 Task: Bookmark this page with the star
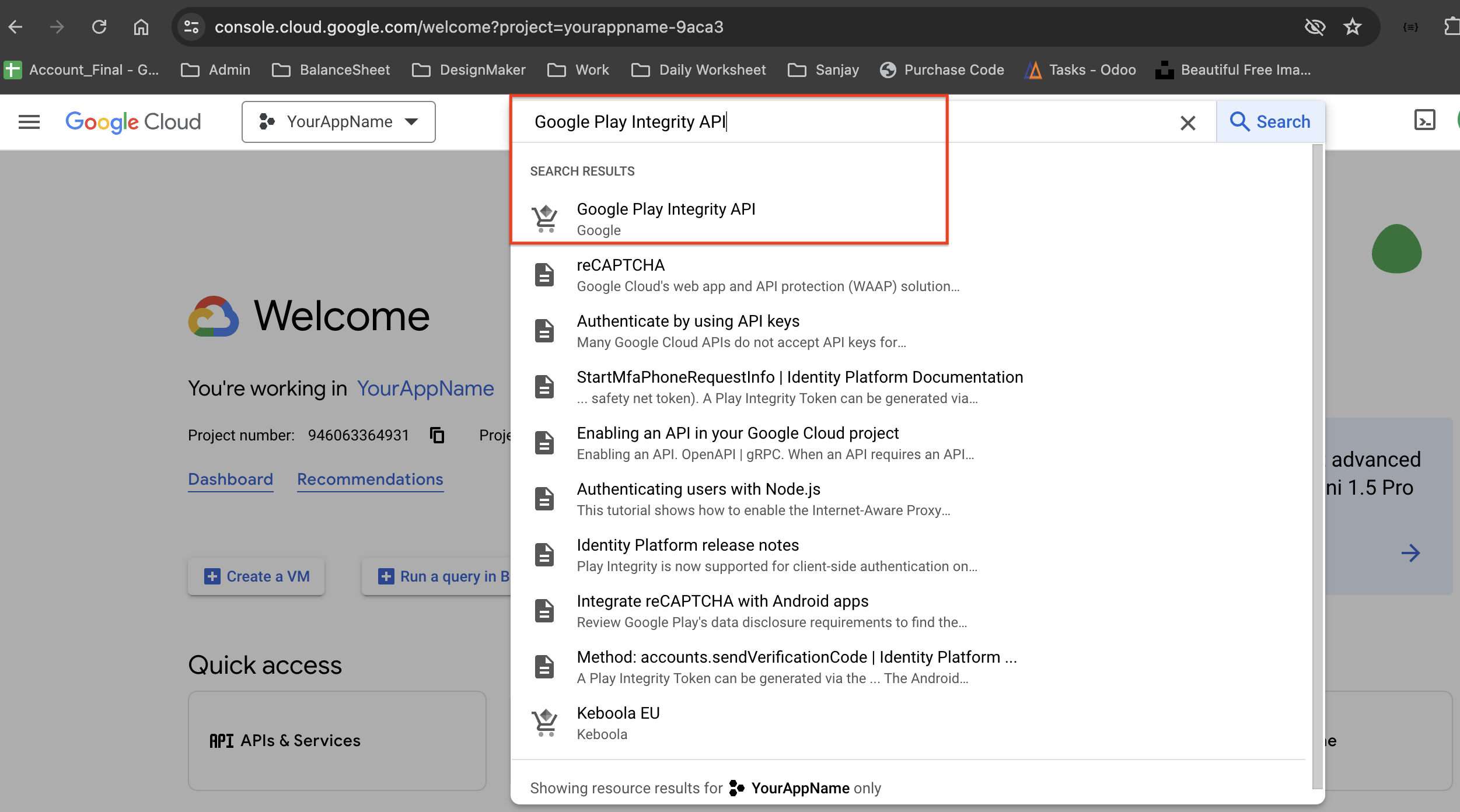click(1352, 27)
